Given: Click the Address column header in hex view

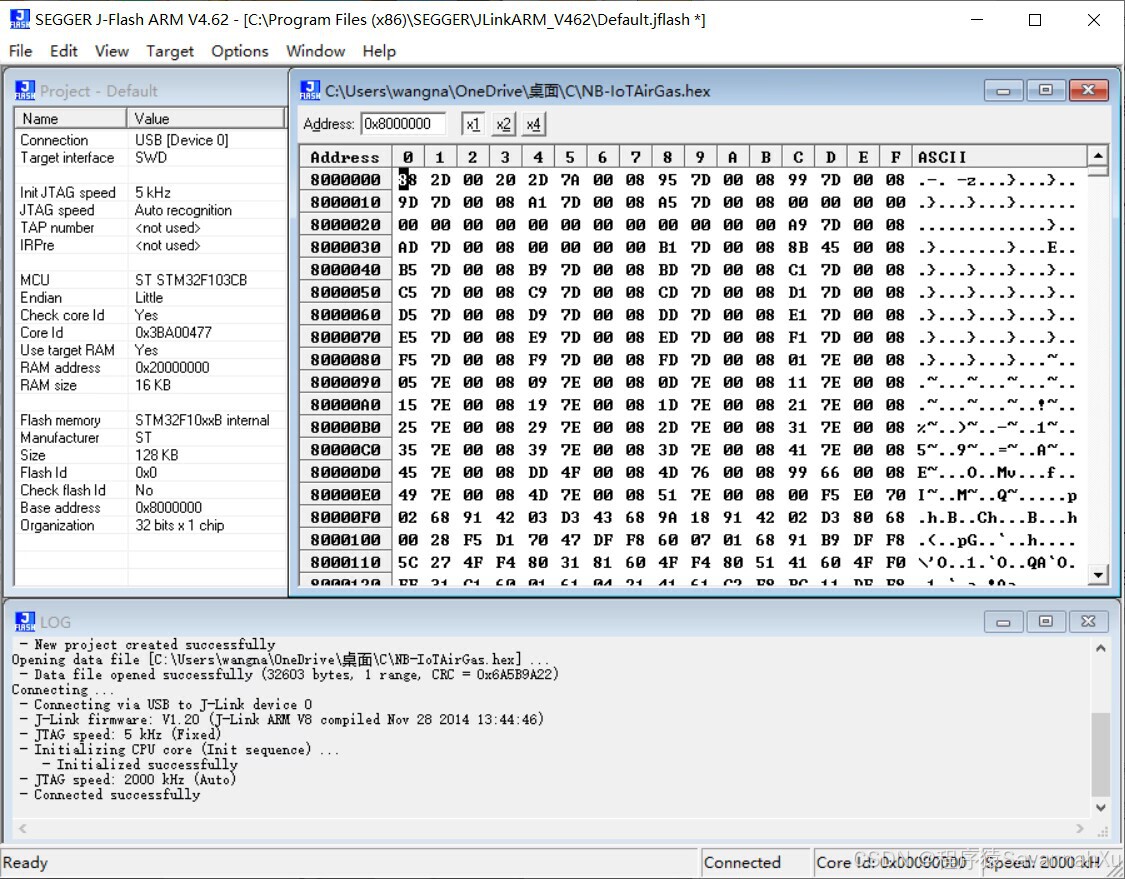Looking at the screenshot, I should tap(345, 157).
